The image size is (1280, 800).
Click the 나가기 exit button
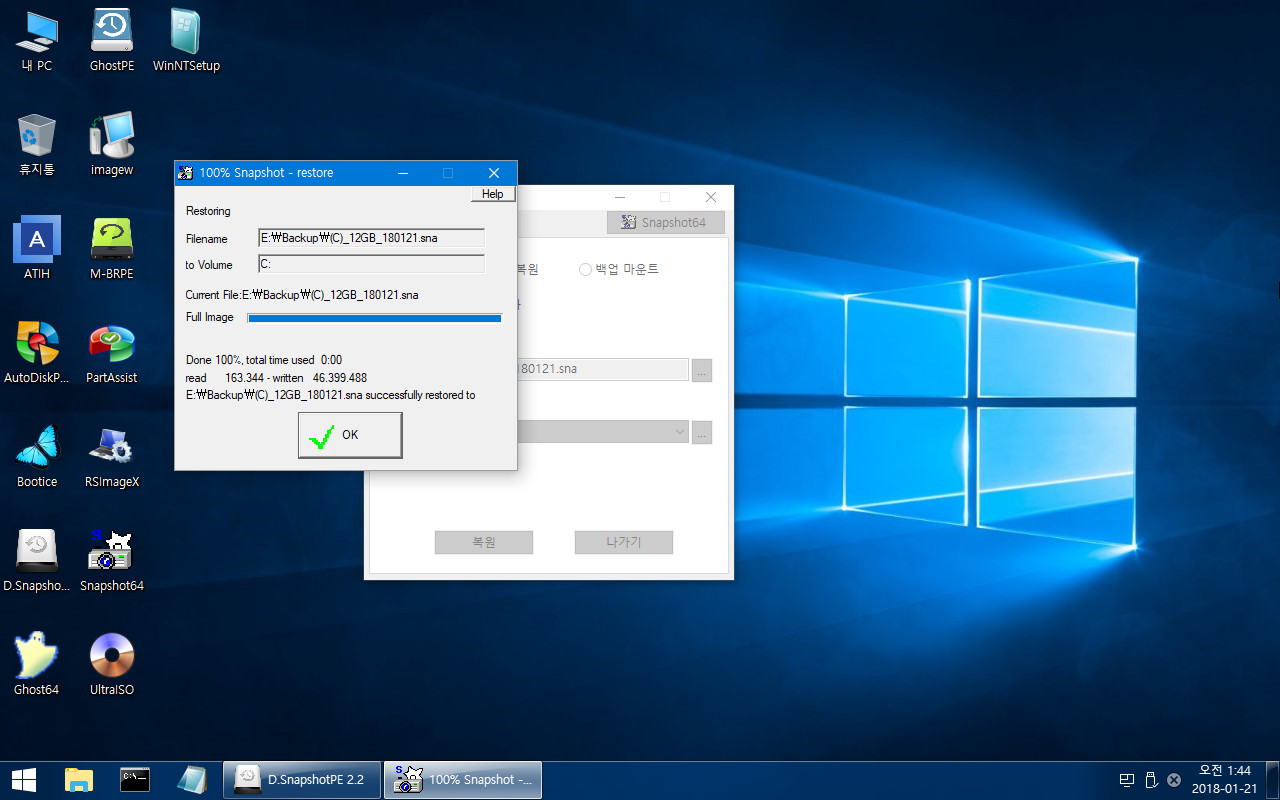624,542
